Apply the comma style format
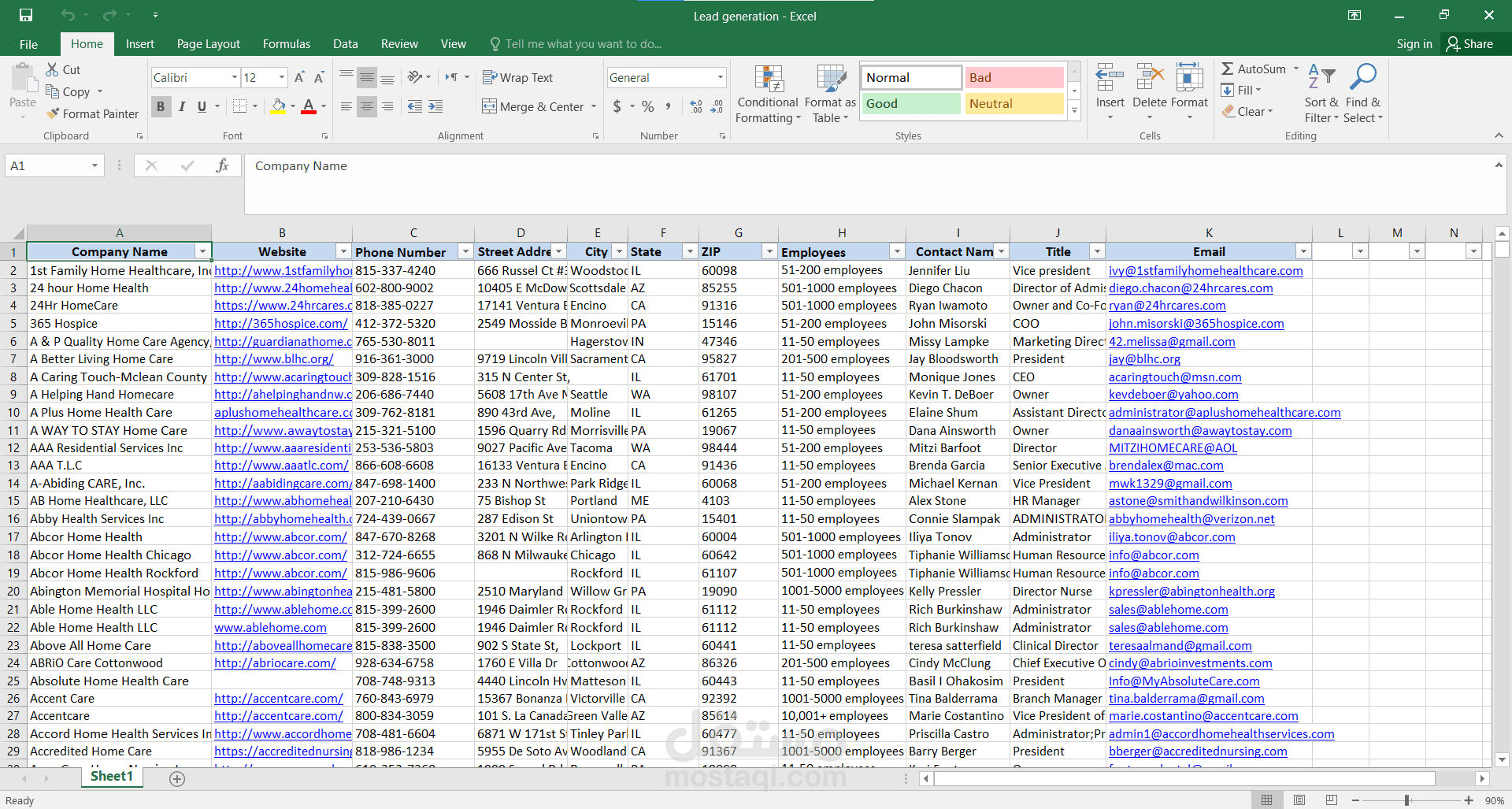 [x=668, y=106]
